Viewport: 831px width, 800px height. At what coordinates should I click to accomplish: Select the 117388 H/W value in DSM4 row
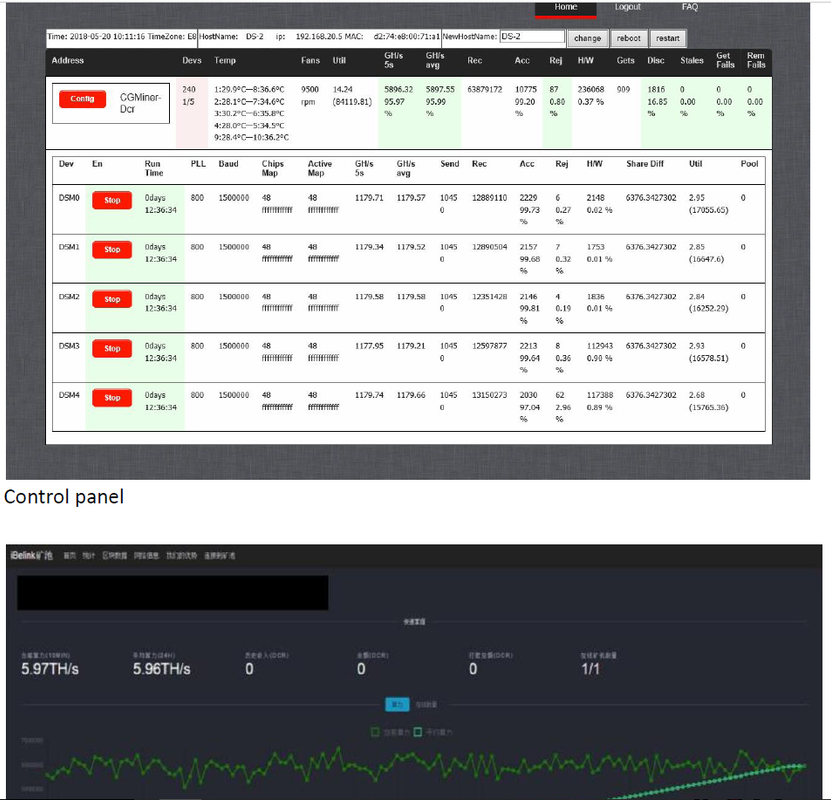coord(599,395)
